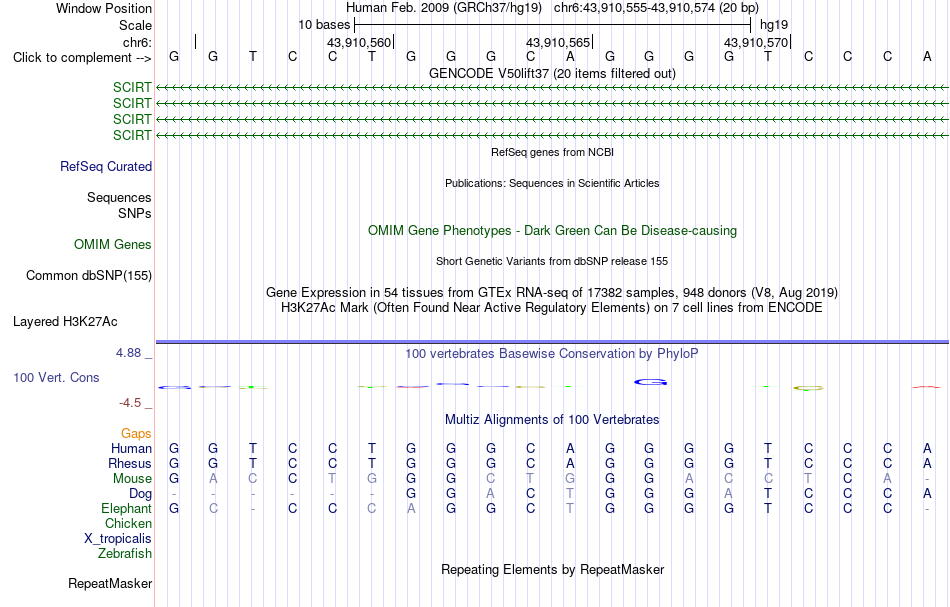This screenshot has height=607, width=950.
Task: Click the -4.5 PhyloP lower scale value
Action: coord(130,403)
